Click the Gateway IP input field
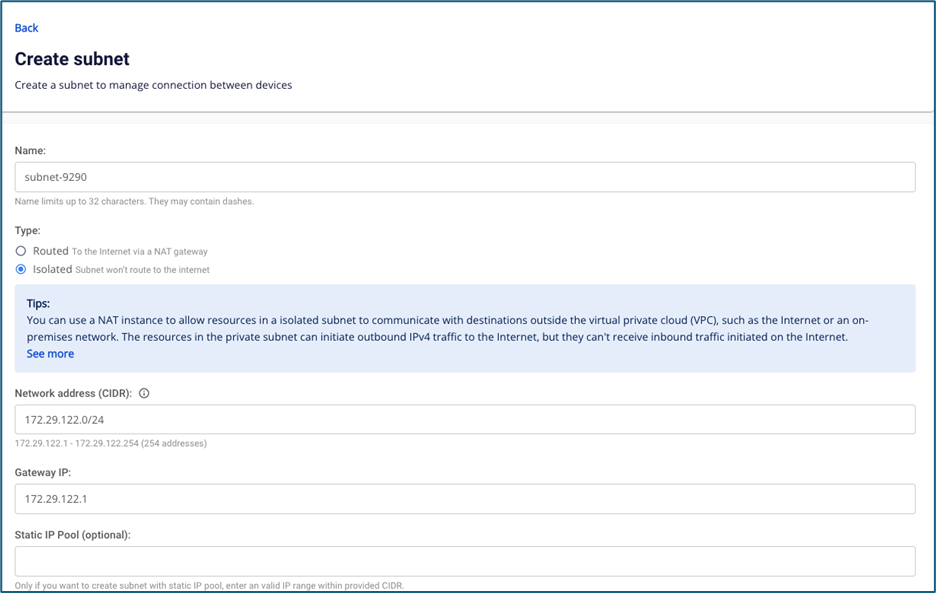Screen dimensions: 936x593 (465, 499)
